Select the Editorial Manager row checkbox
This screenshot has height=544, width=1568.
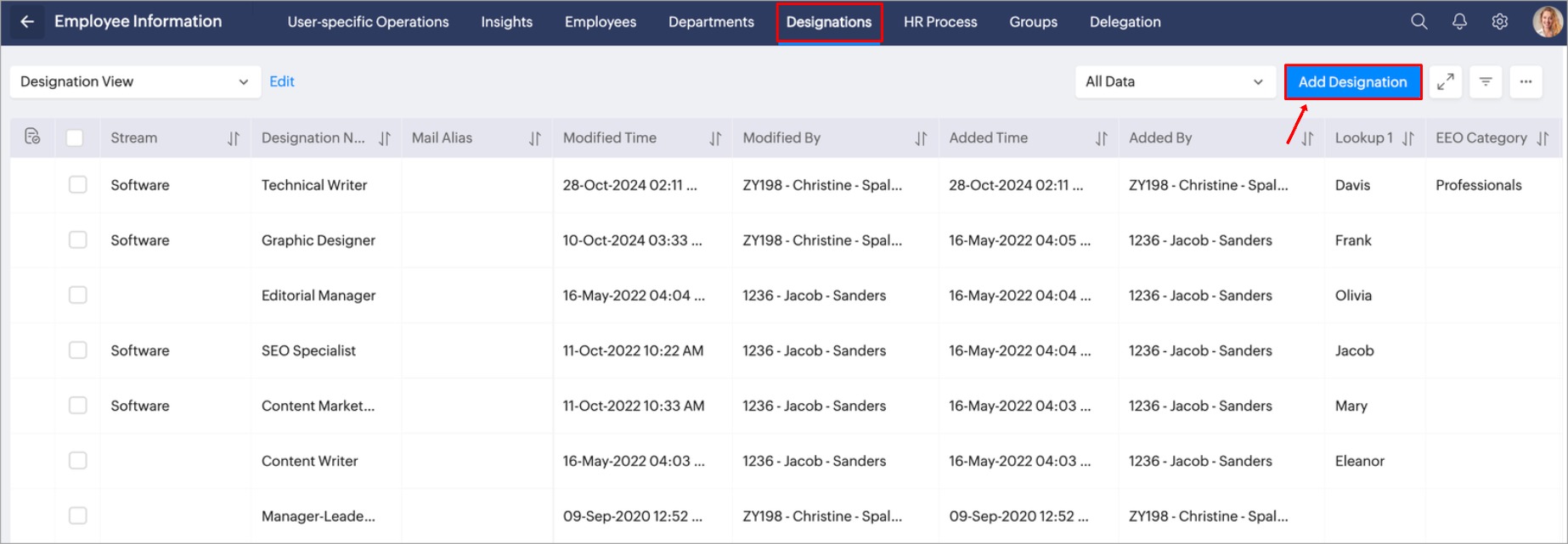77,294
